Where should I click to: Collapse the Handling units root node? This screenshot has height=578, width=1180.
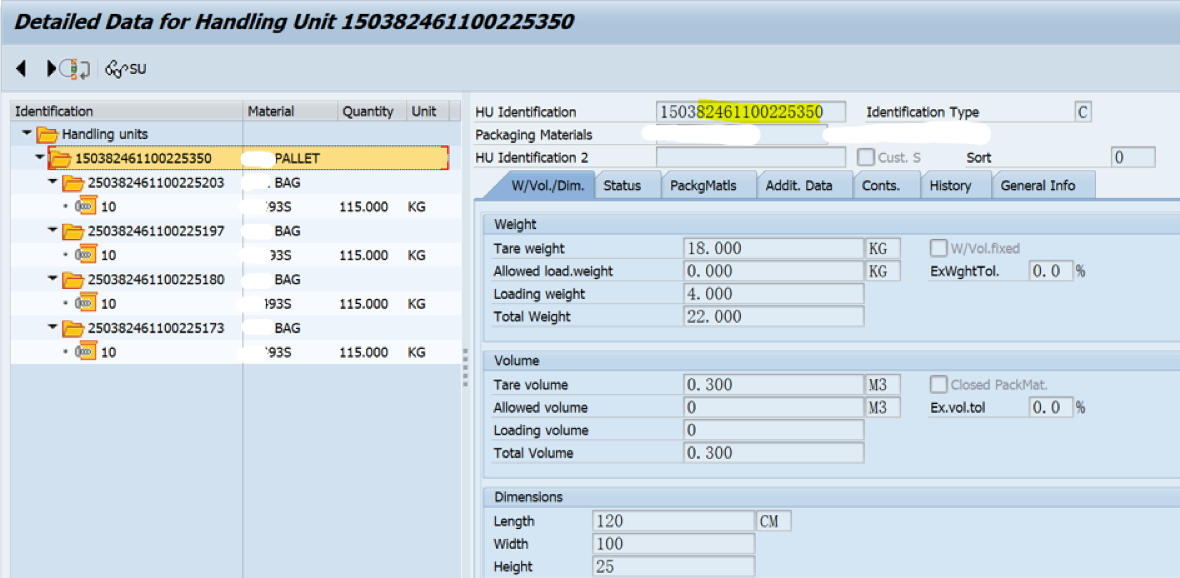pyautogui.click(x=24, y=135)
